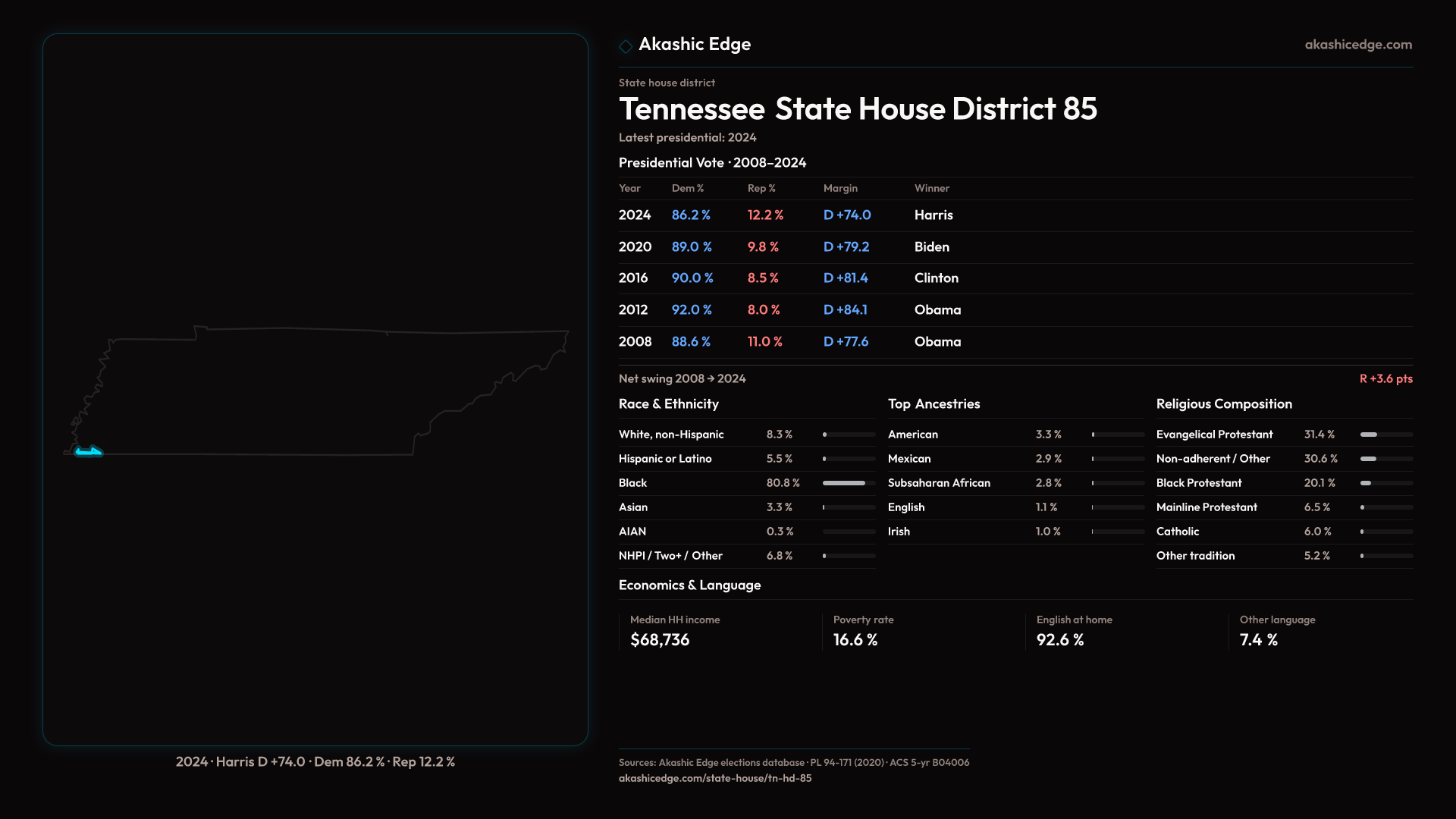Click the Race & Ethnicity section heading
Viewport: 1456px width, 819px height.
pyautogui.click(x=668, y=404)
